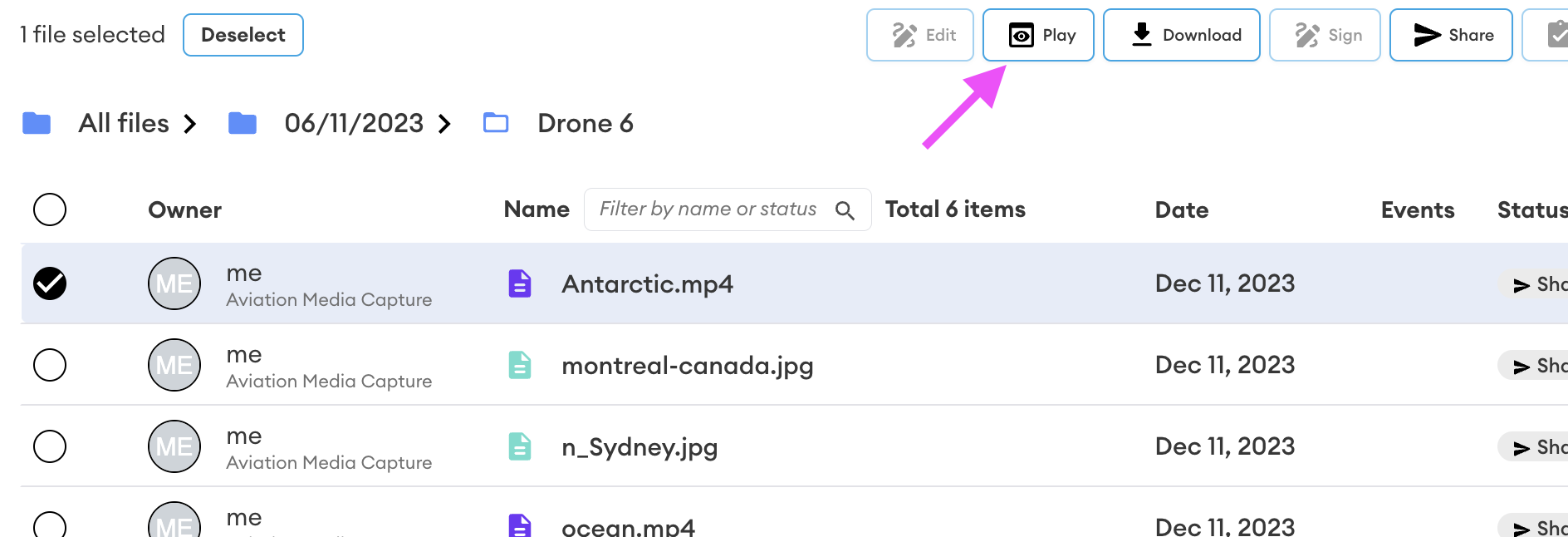Click Deselect to clear selection

[x=243, y=35]
